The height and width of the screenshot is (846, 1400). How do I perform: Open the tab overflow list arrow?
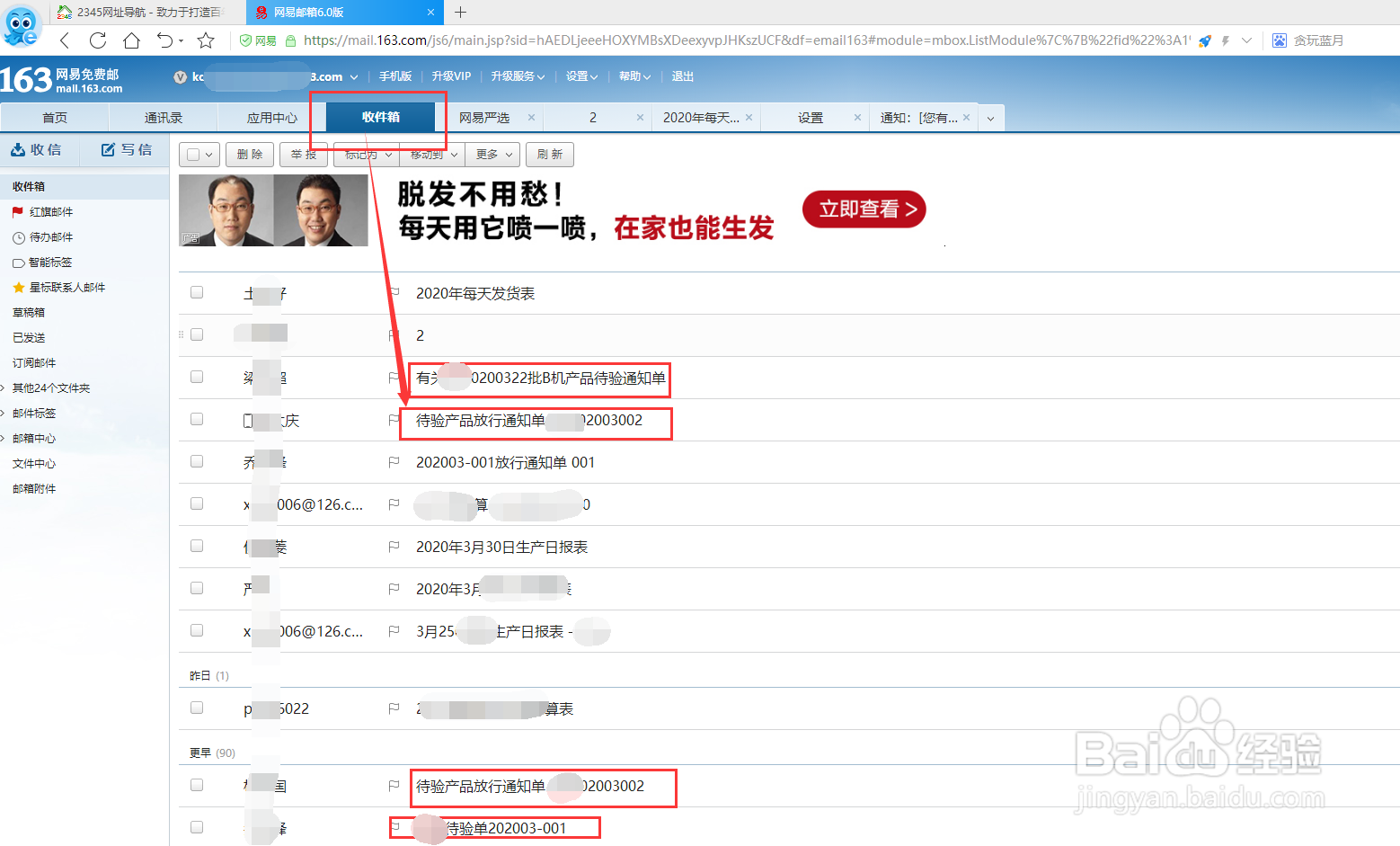tap(990, 119)
